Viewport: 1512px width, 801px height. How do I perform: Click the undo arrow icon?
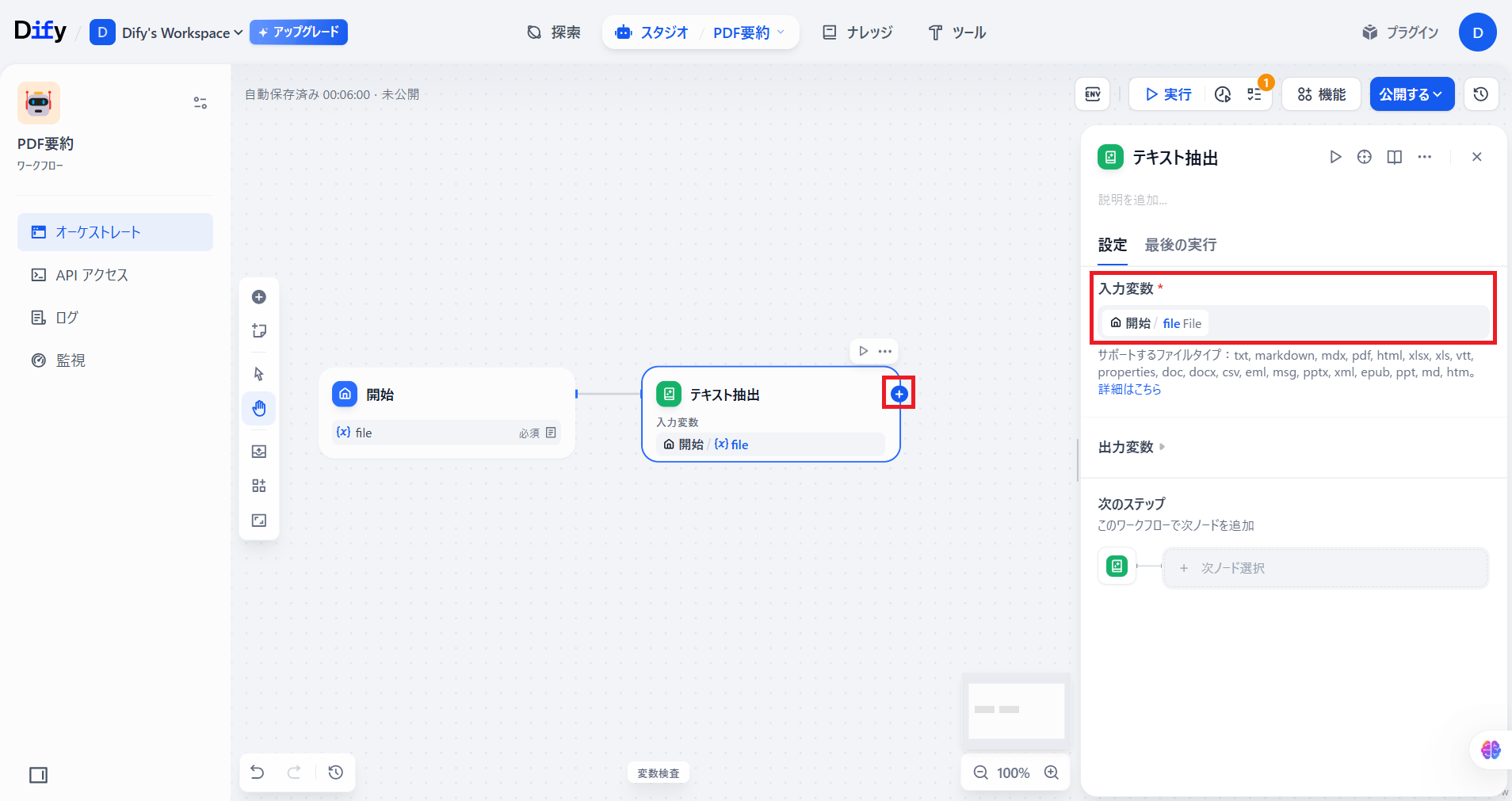pyautogui.click(x=258, y=772)
